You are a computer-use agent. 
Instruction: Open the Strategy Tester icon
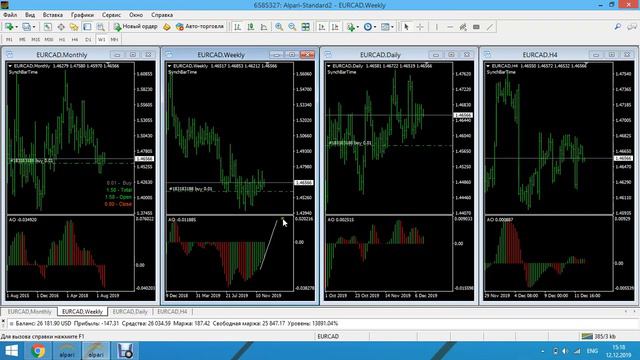100,27
